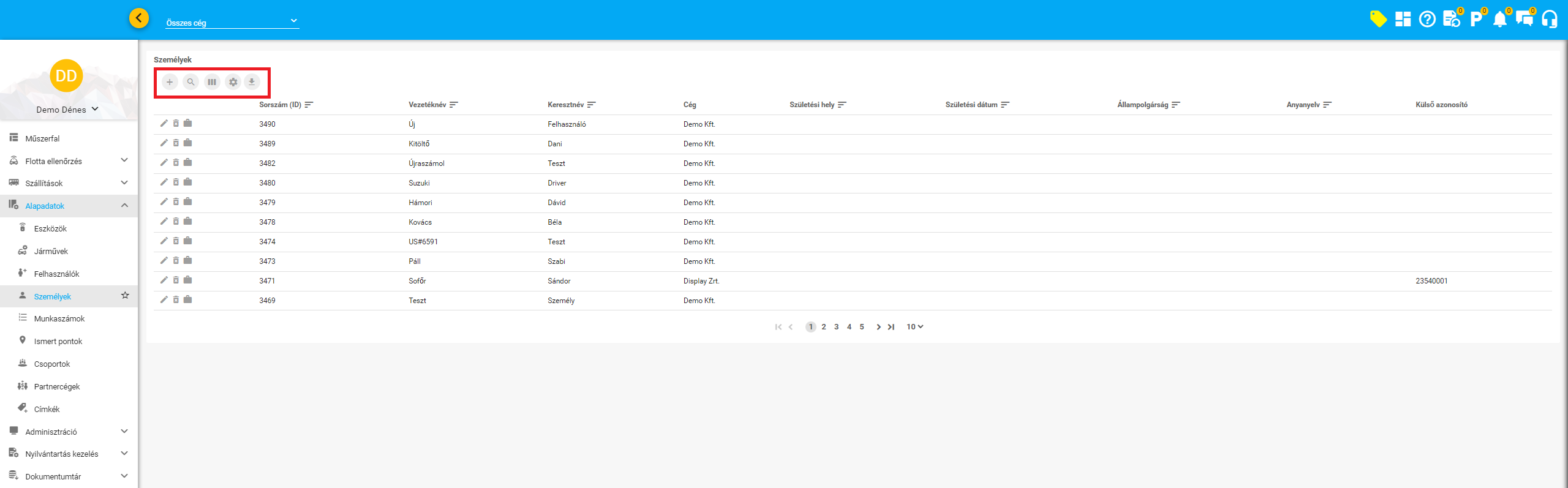Image resolution: width=1568 pixels, height=488 pixels.
Task: Open the search magnifier in Személyek toolbar
Action: point(191,82)
